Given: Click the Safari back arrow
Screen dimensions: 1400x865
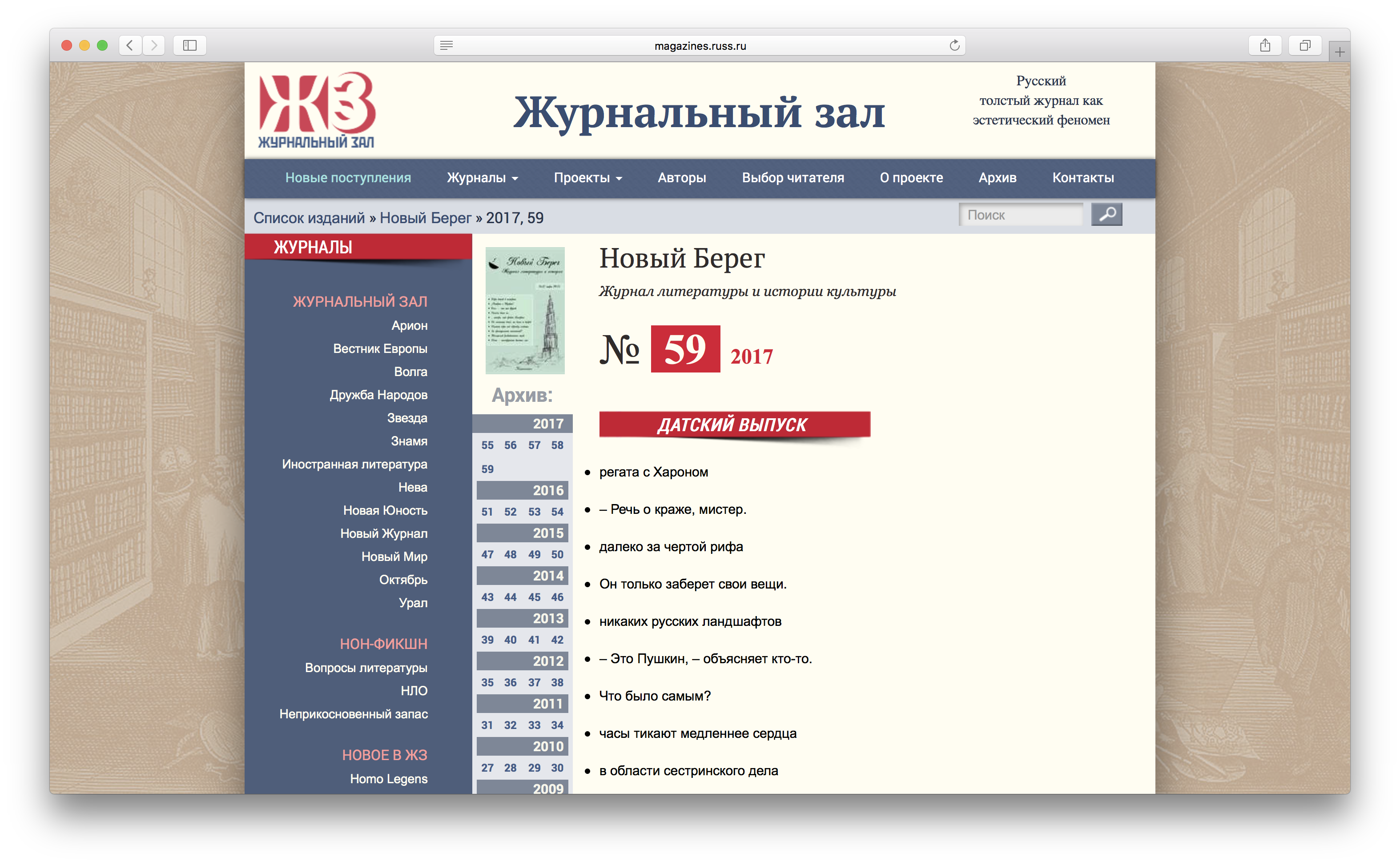Looking at the screenshot, I should pyautogui.click(x=130, y=45).
